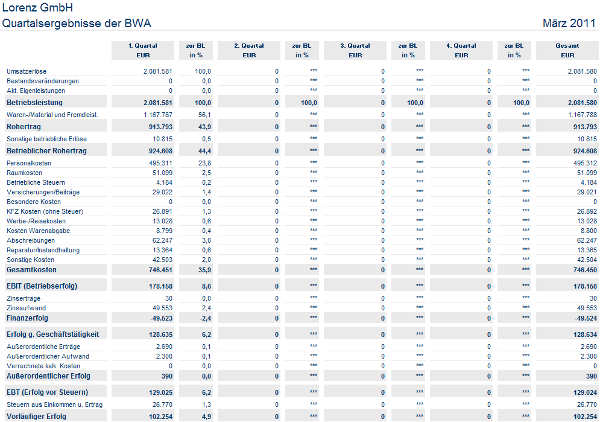This screenshot has height=422, width=600.
Task: Click the Besondere Kosten row label
Action: [34, 202]
